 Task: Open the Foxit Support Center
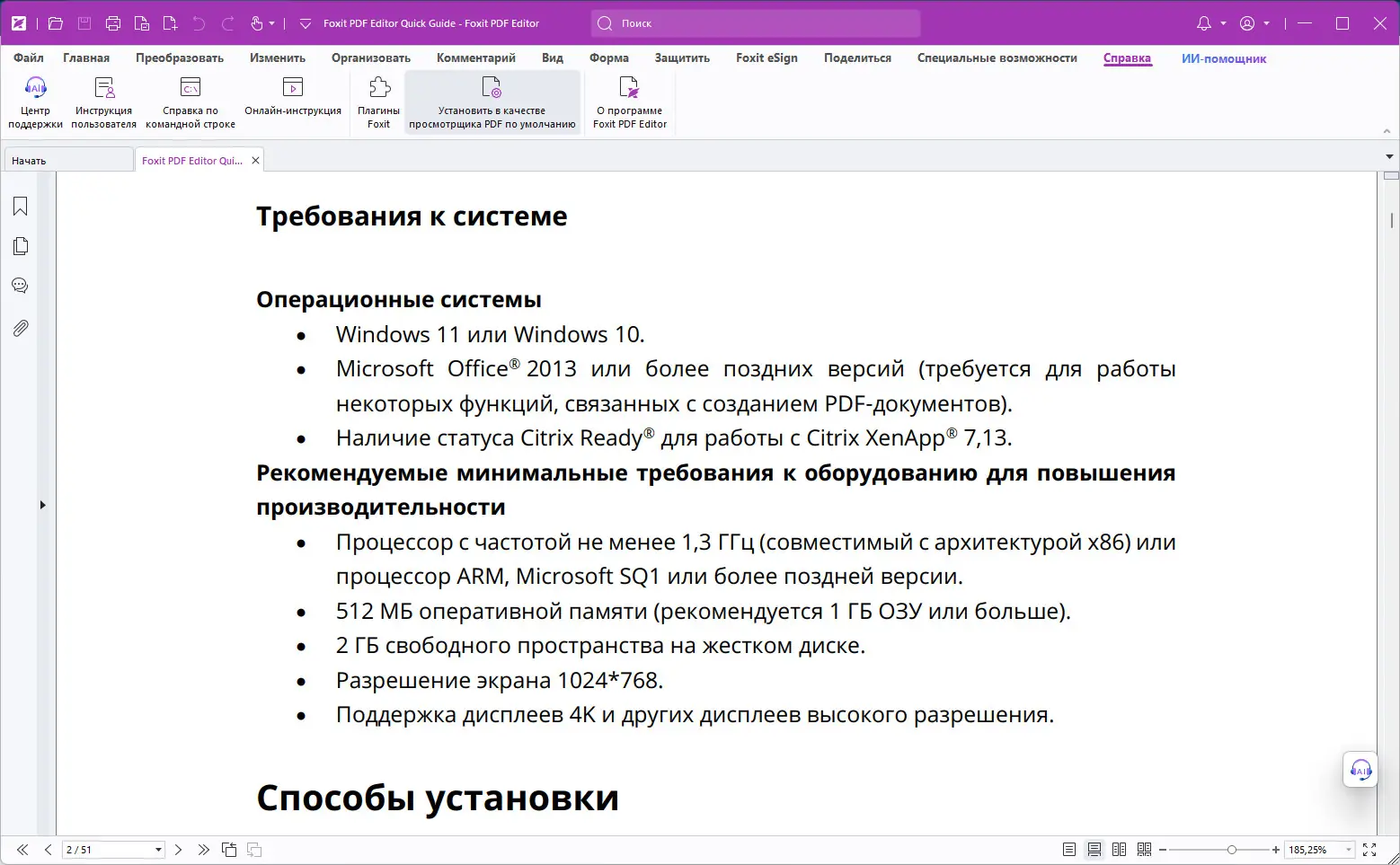point(35,99)
